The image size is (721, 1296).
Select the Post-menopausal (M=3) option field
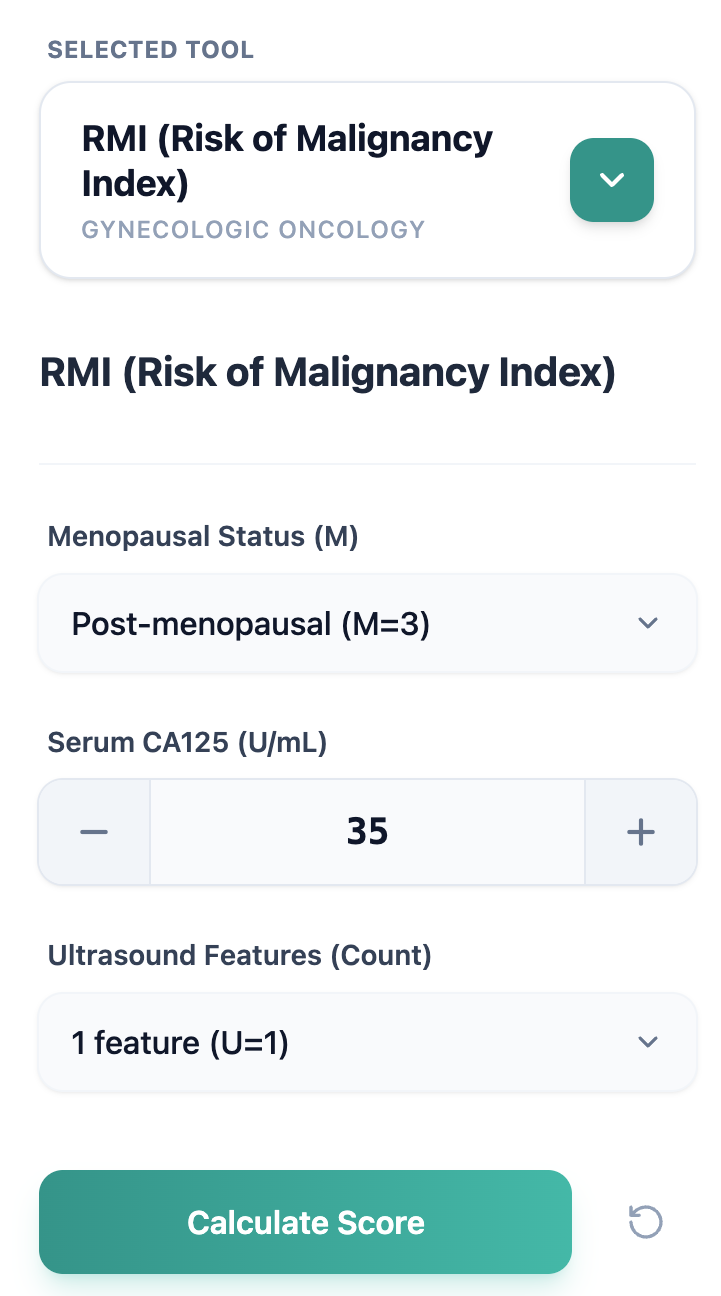[367, 622]
